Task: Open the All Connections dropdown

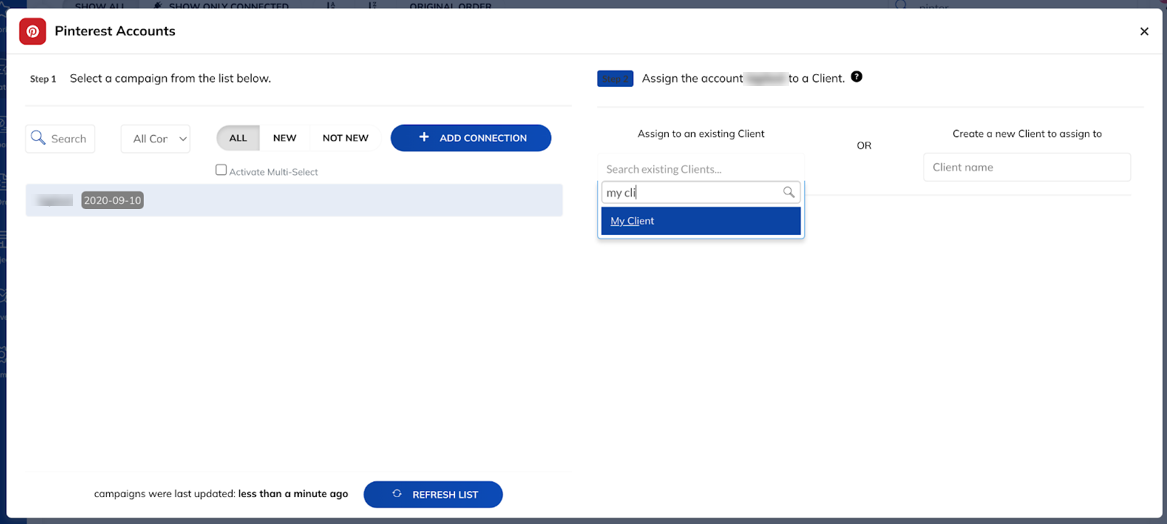Action: click(156, 138)
